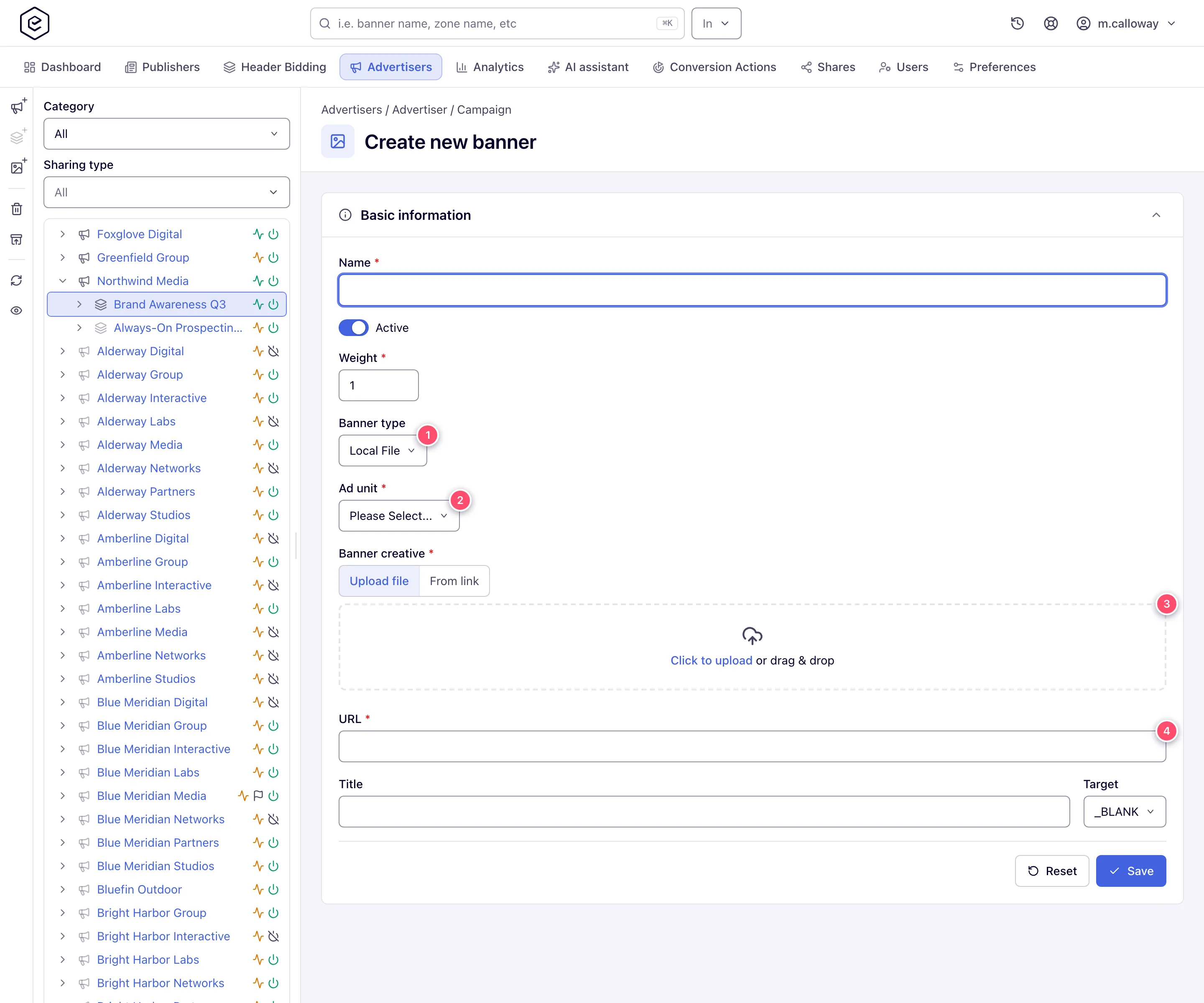Open the Header Bidding tab

[275, 67]
